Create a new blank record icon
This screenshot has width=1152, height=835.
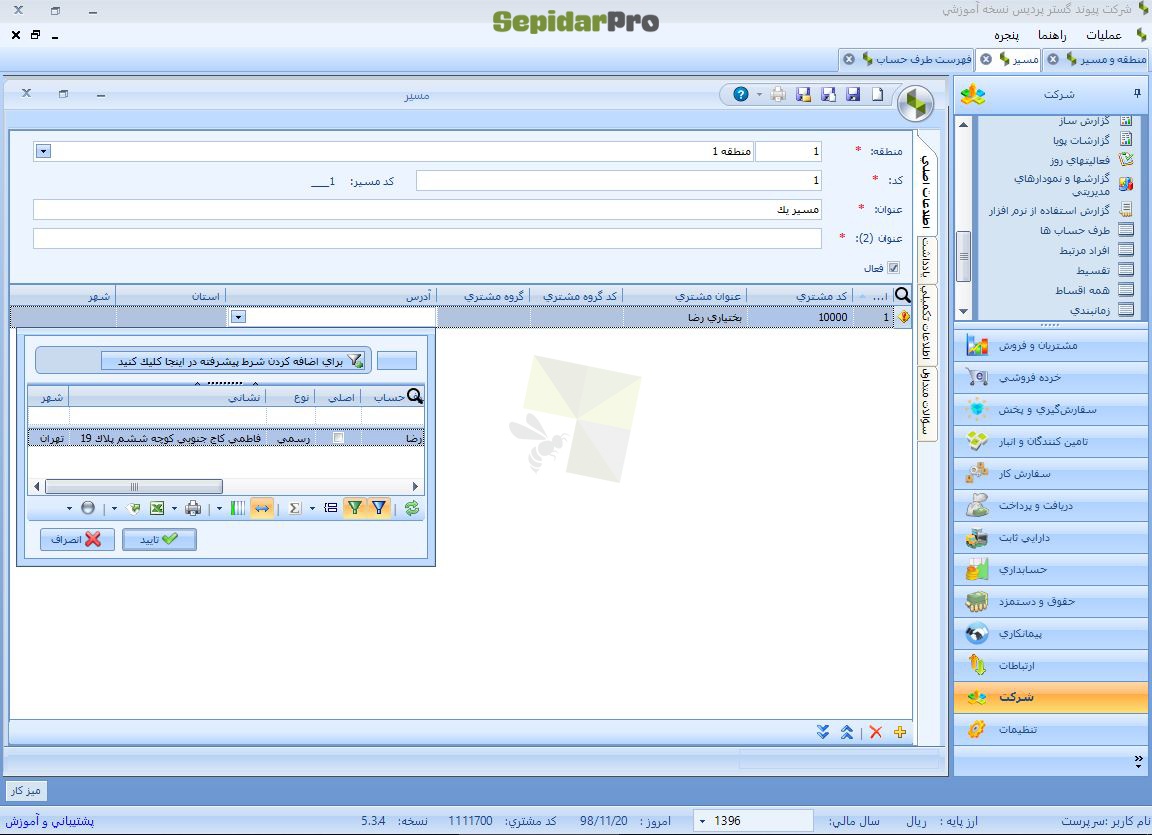878,95
